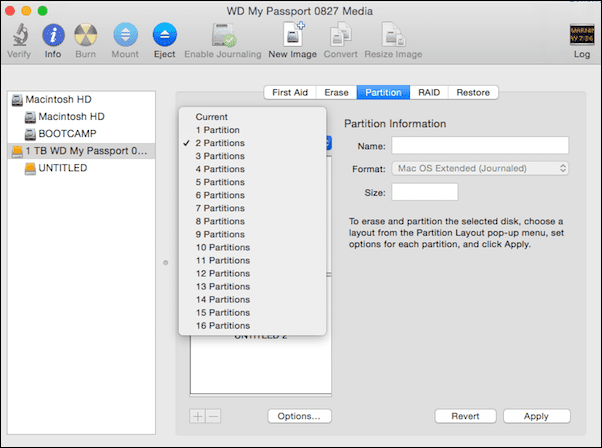602x448 pixels.
Task: Choose 4 Partitions layout
Action: pos(253,169)
